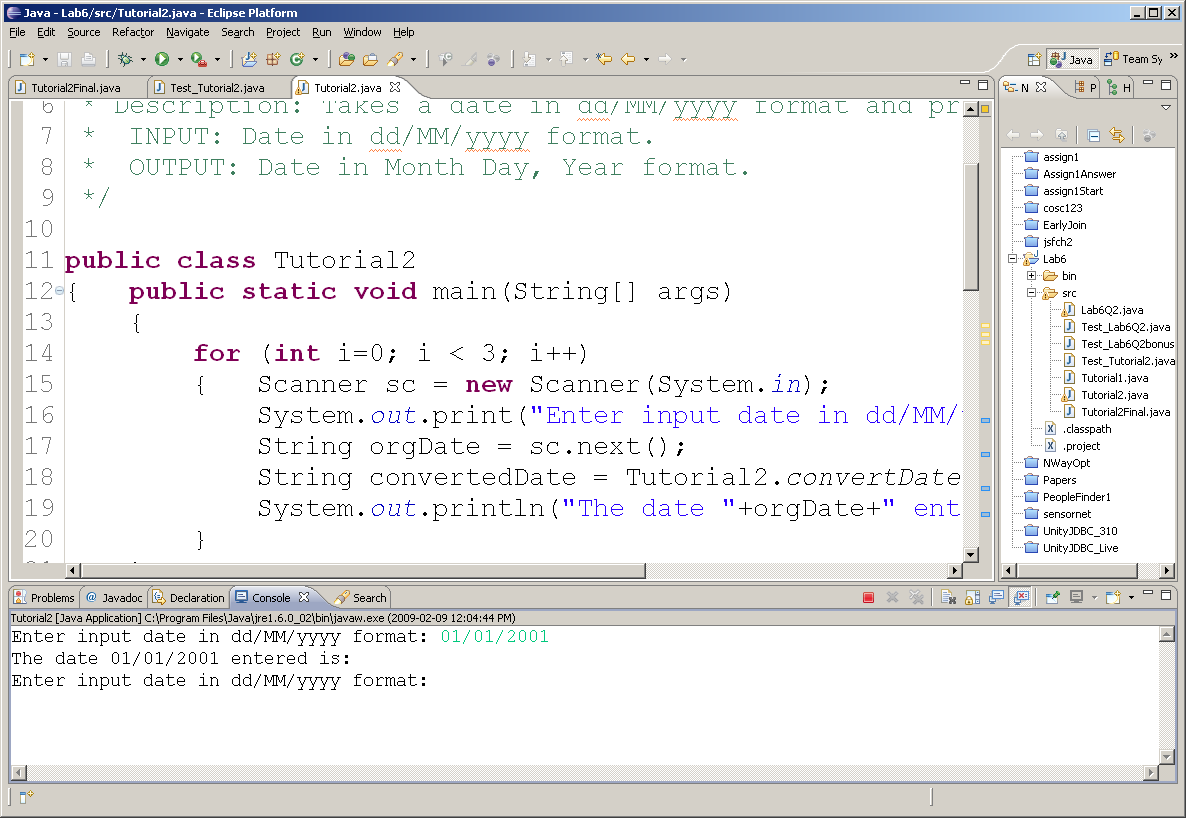
Task: Toggle Show Console on Standard Error change
Action: pos(1021,598)
